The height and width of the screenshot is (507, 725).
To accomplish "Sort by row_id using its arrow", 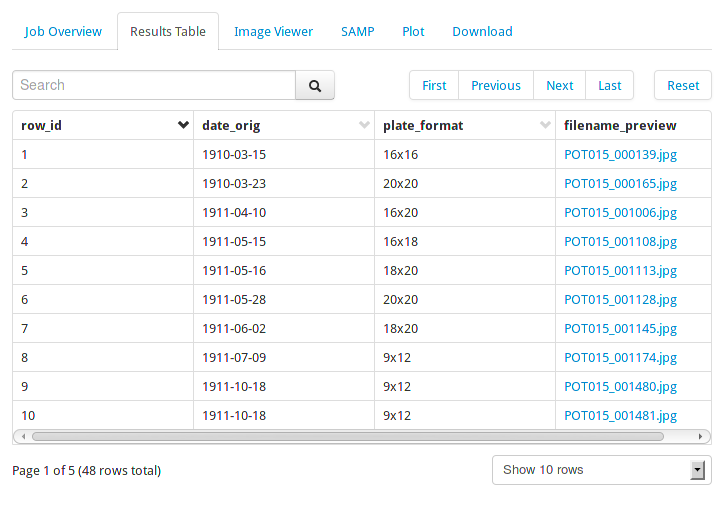I will coord(184,125).
